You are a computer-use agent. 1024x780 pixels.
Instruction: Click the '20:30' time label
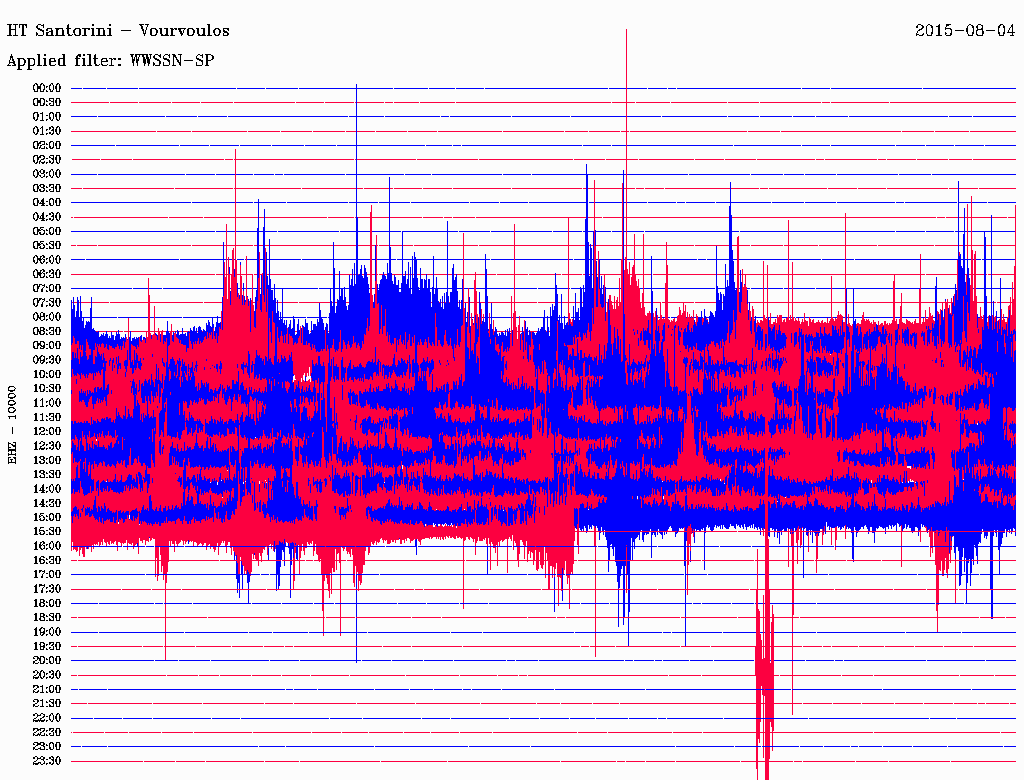pyautogui.click(x=47, y=675)
